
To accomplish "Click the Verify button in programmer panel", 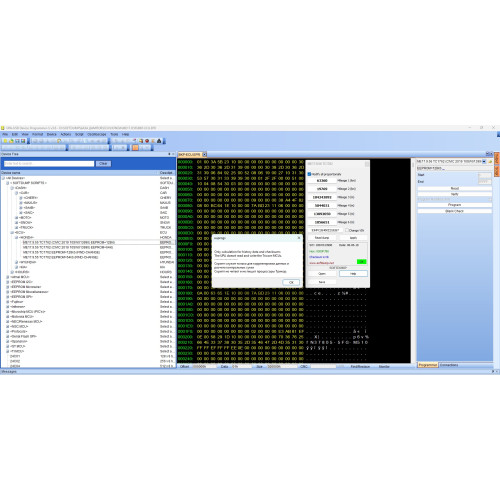I will 455,194.
